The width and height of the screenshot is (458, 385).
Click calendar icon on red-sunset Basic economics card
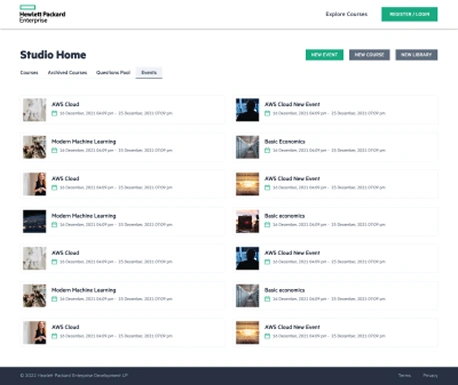coord(267,225)
